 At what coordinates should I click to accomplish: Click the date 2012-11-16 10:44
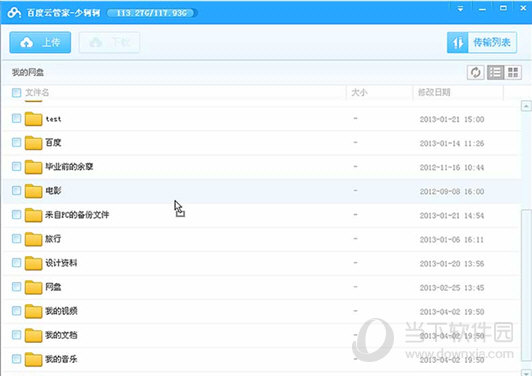pyautogui.click(x=452, y=168)
